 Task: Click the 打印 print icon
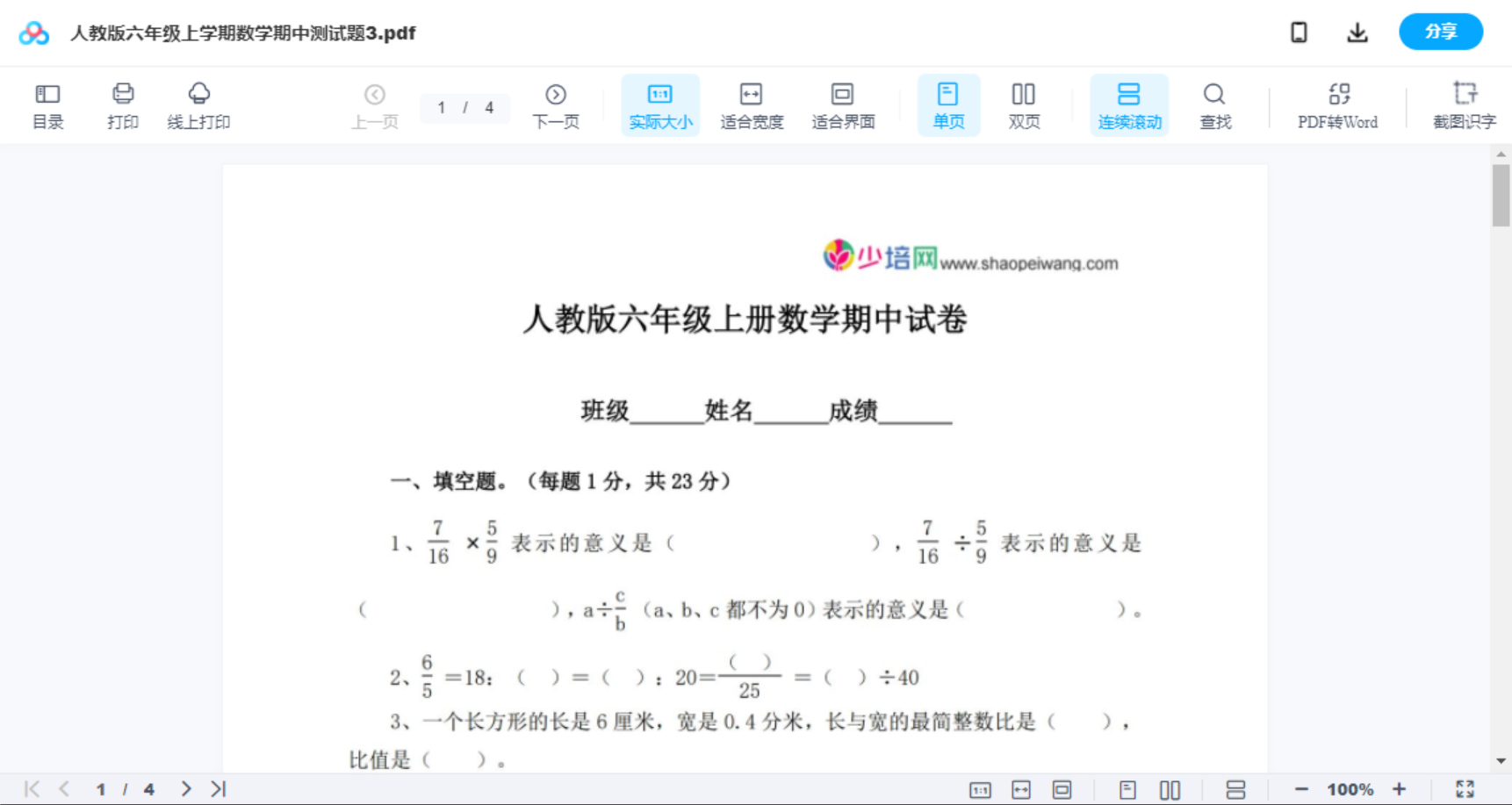tap(122, 105)
